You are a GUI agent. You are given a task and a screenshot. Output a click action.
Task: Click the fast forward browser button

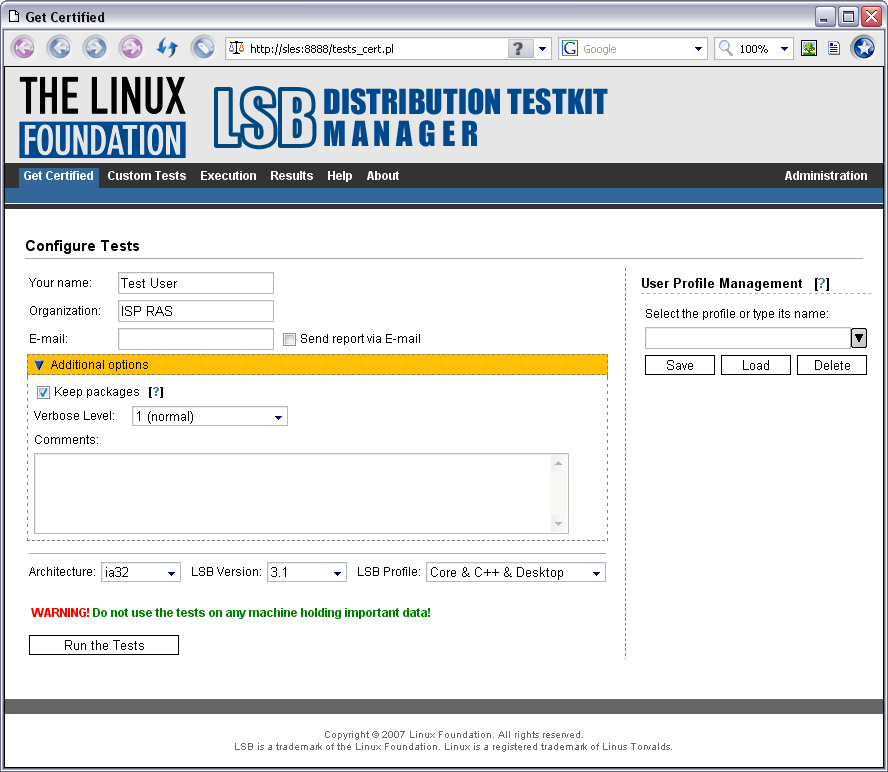click(131, 48)
